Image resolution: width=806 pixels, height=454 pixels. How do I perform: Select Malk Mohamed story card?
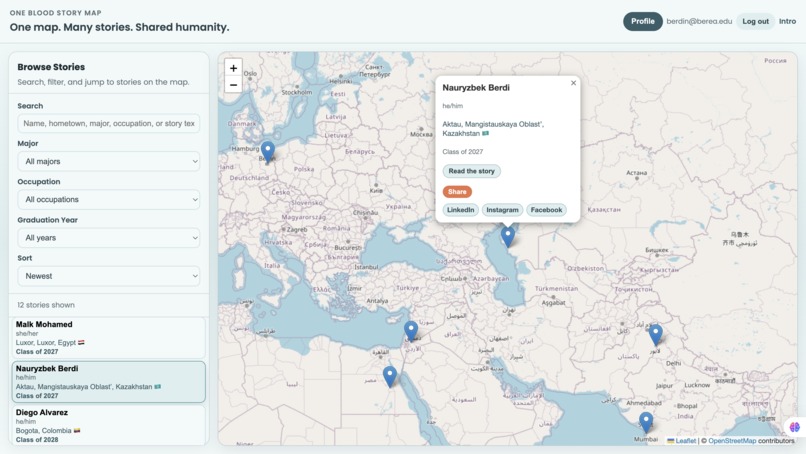(x=108, y=338)
